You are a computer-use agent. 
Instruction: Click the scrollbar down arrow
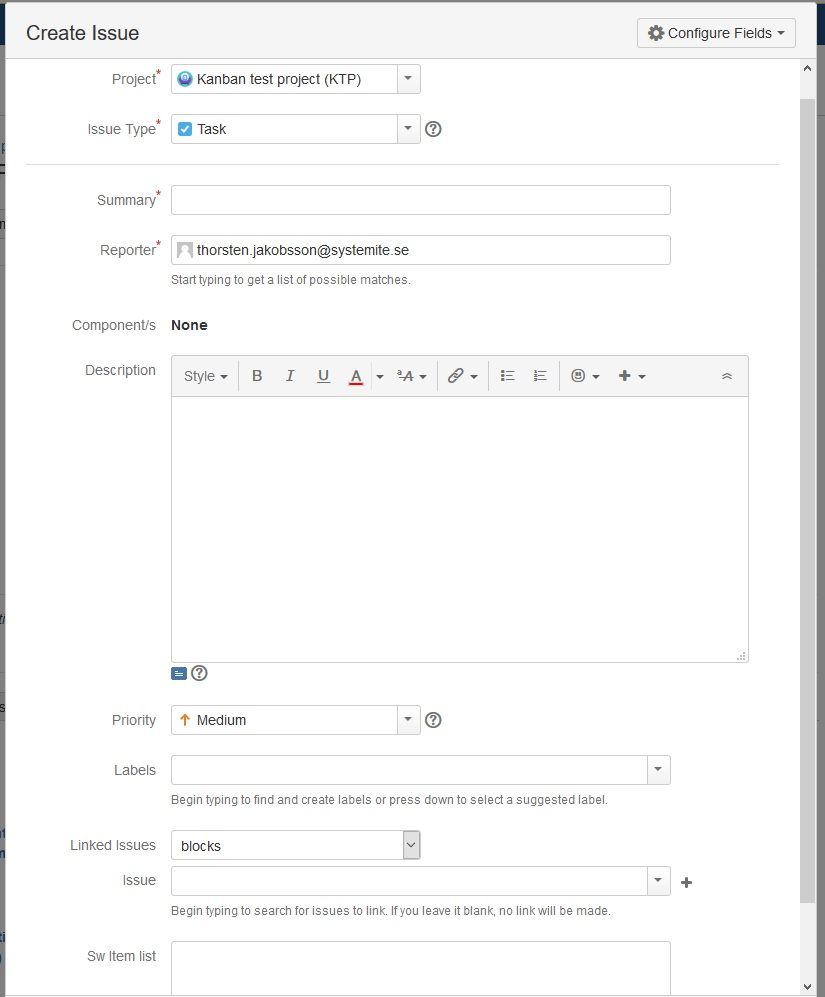(x=807, y=987)
